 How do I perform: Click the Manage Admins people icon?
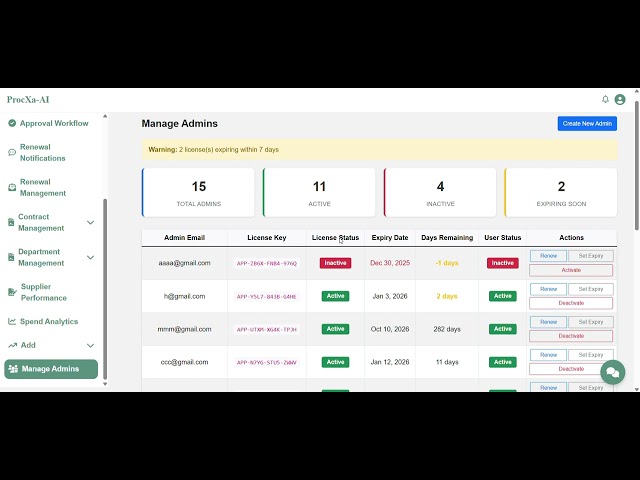[x=13, y=369]
